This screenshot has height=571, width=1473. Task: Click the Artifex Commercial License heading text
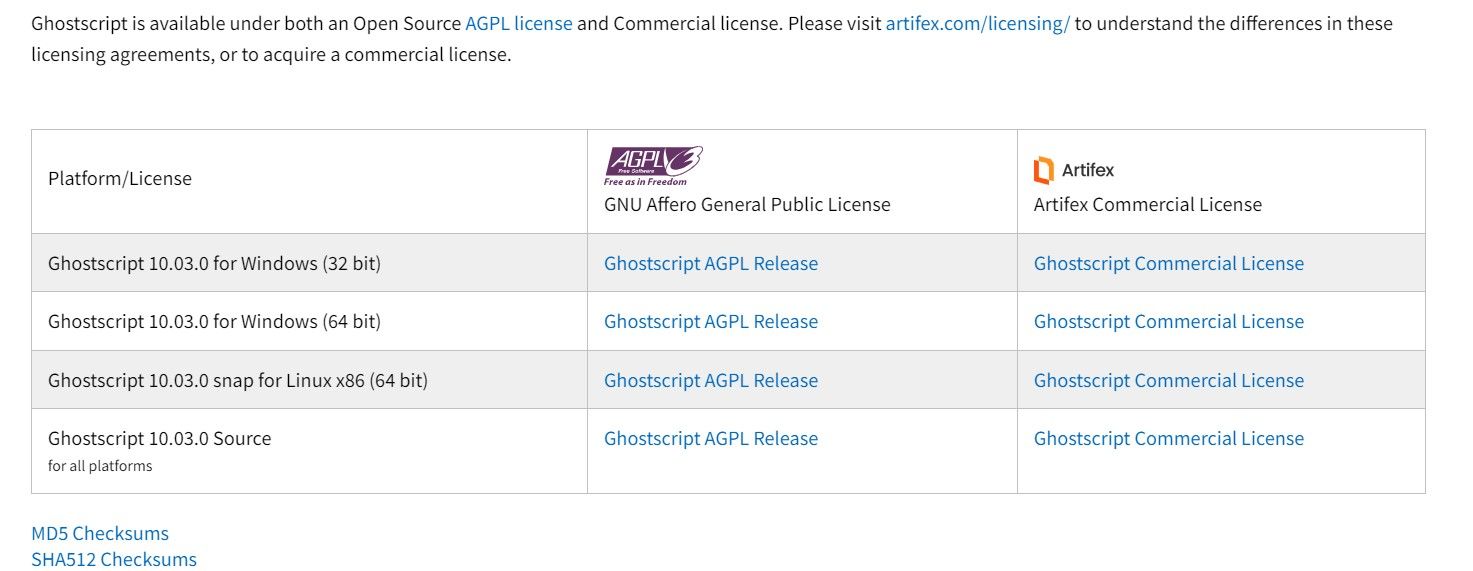click(x=1147, y=205)
